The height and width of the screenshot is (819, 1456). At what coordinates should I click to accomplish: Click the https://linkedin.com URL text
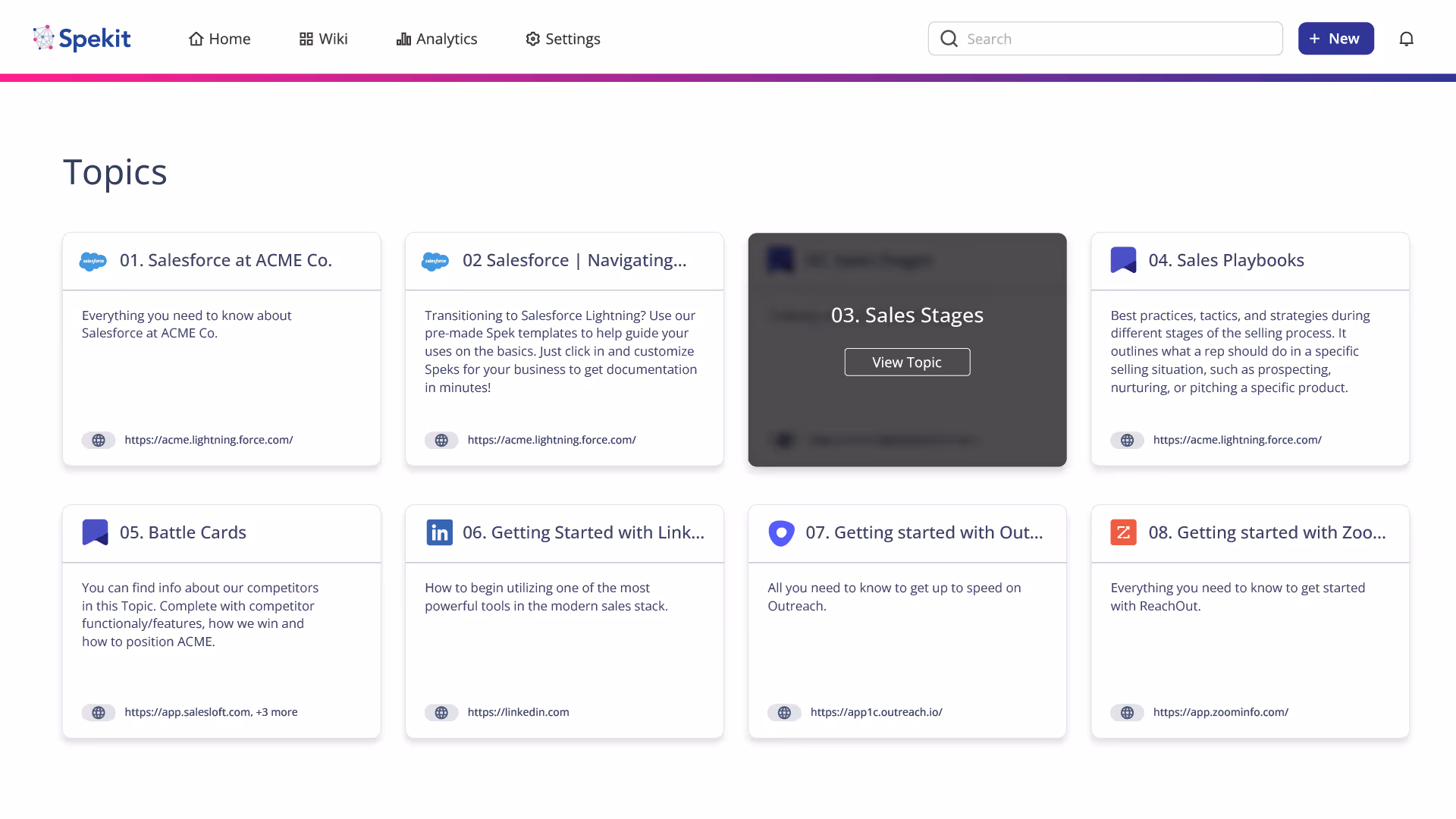coord(518,712)
